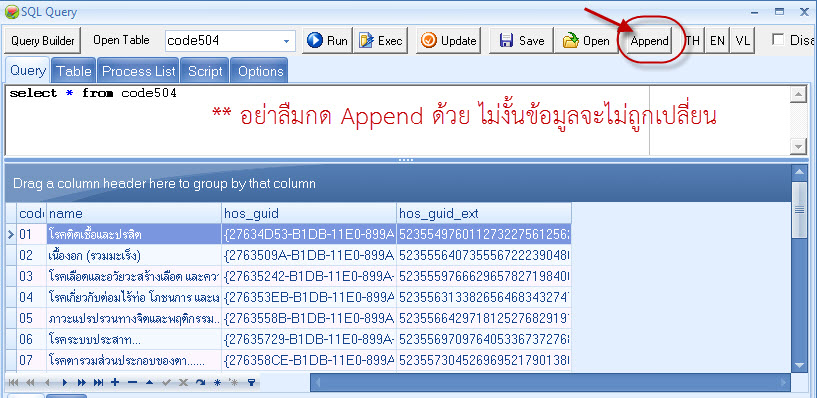The height and width of the screenshot is (398, 817).
Task: Click hos_guid cell '{2763509A-B1DB-11E0-899A'
Action: [309, 255]
